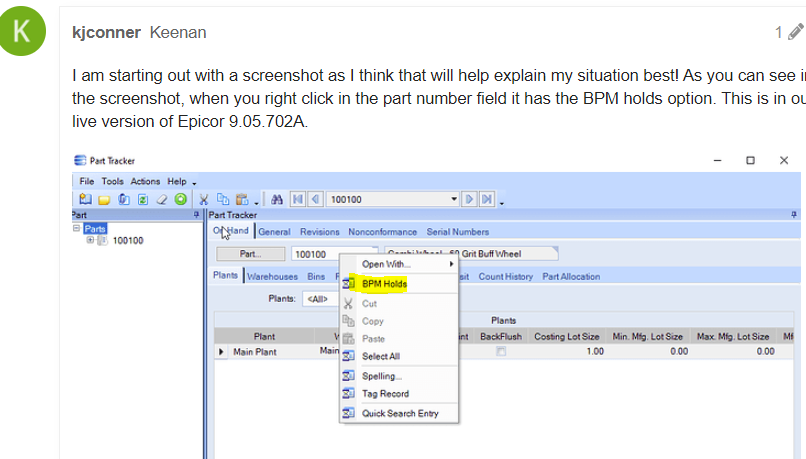Choose Quick Search Entry in context menu
The image size is (806, 459).
[400, 413]
